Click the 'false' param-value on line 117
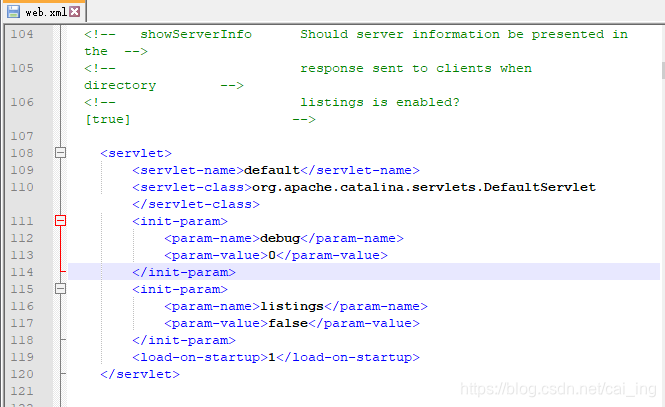Screen dimensions: 665x407 (x=288, y=323)
